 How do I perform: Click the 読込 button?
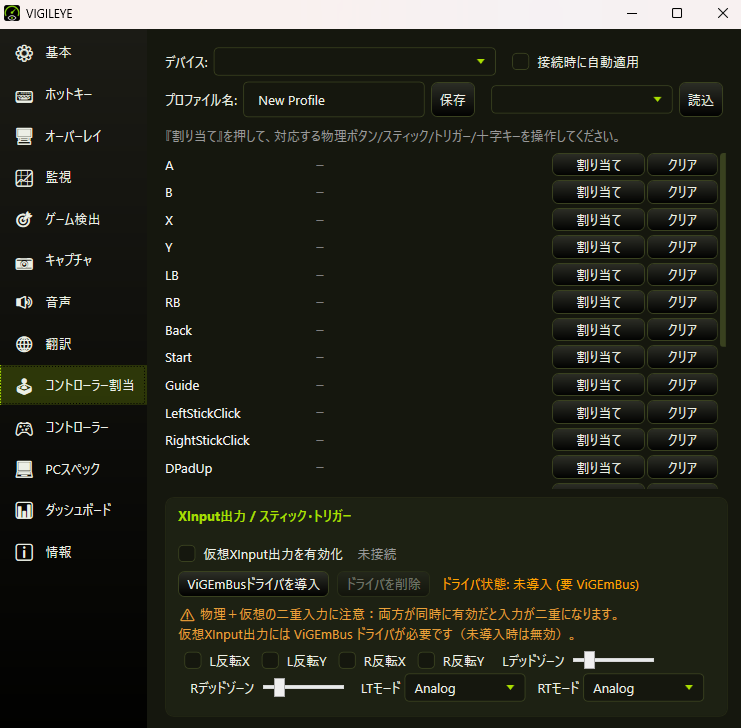tap(700, 100)
